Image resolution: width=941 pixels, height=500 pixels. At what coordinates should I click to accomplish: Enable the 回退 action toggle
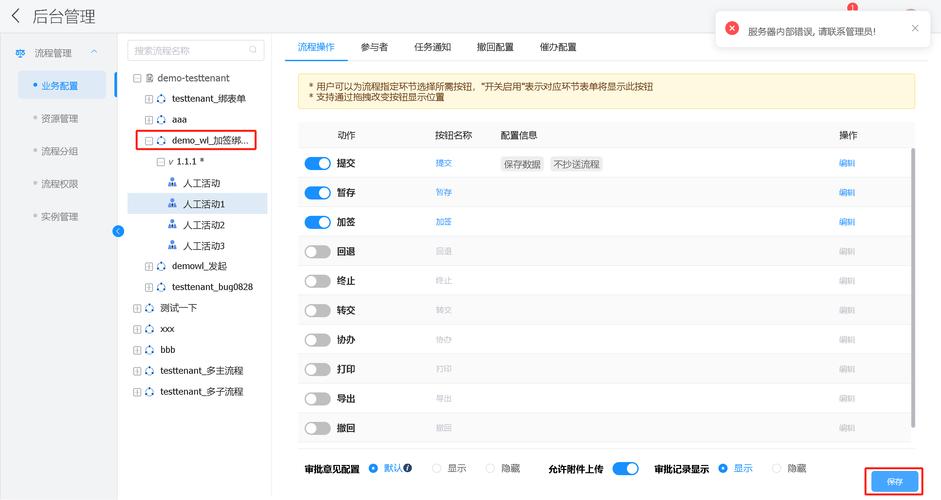(317, 252)
